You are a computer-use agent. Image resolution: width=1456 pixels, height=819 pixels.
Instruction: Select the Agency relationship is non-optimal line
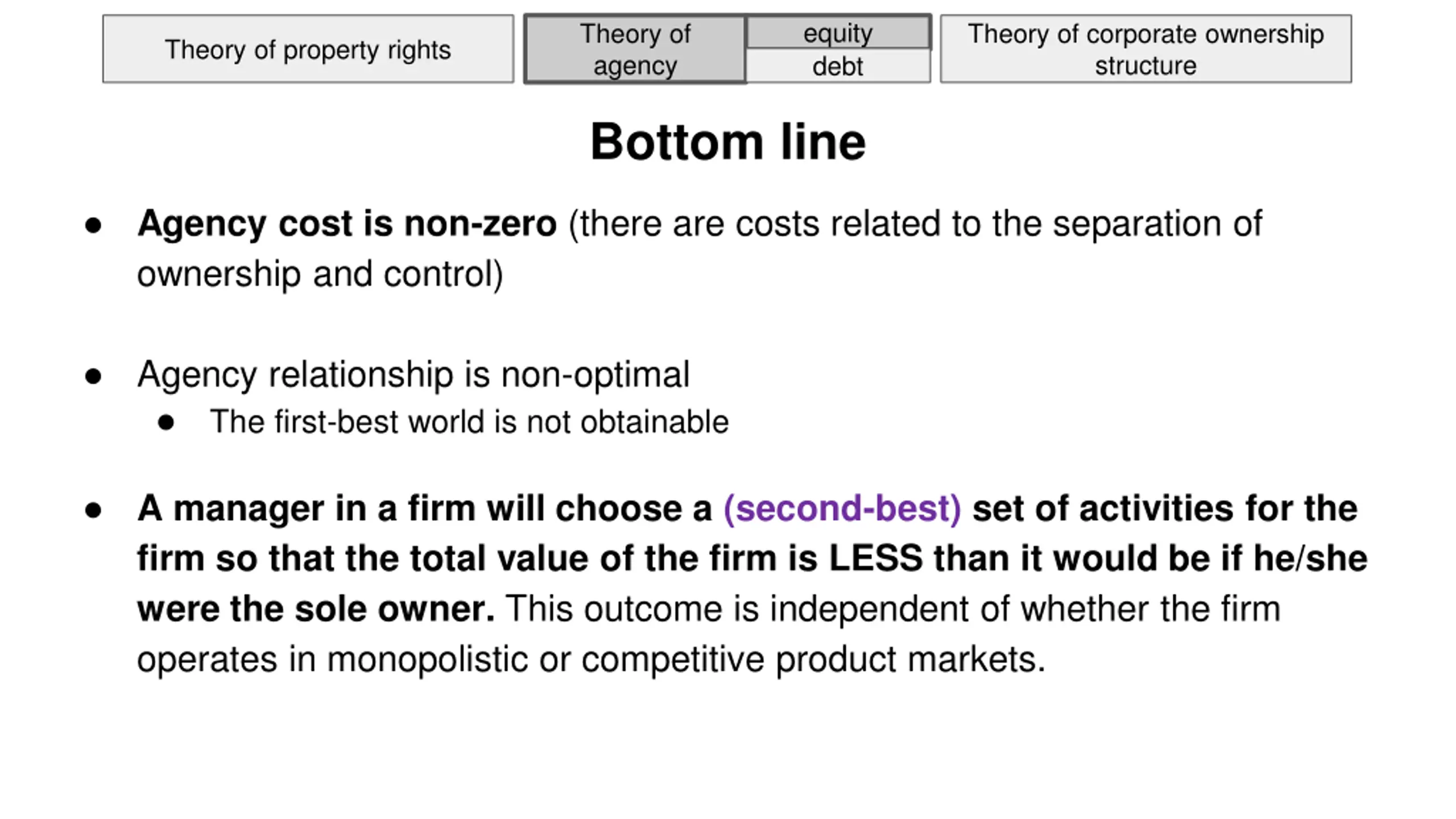(413, 375)
